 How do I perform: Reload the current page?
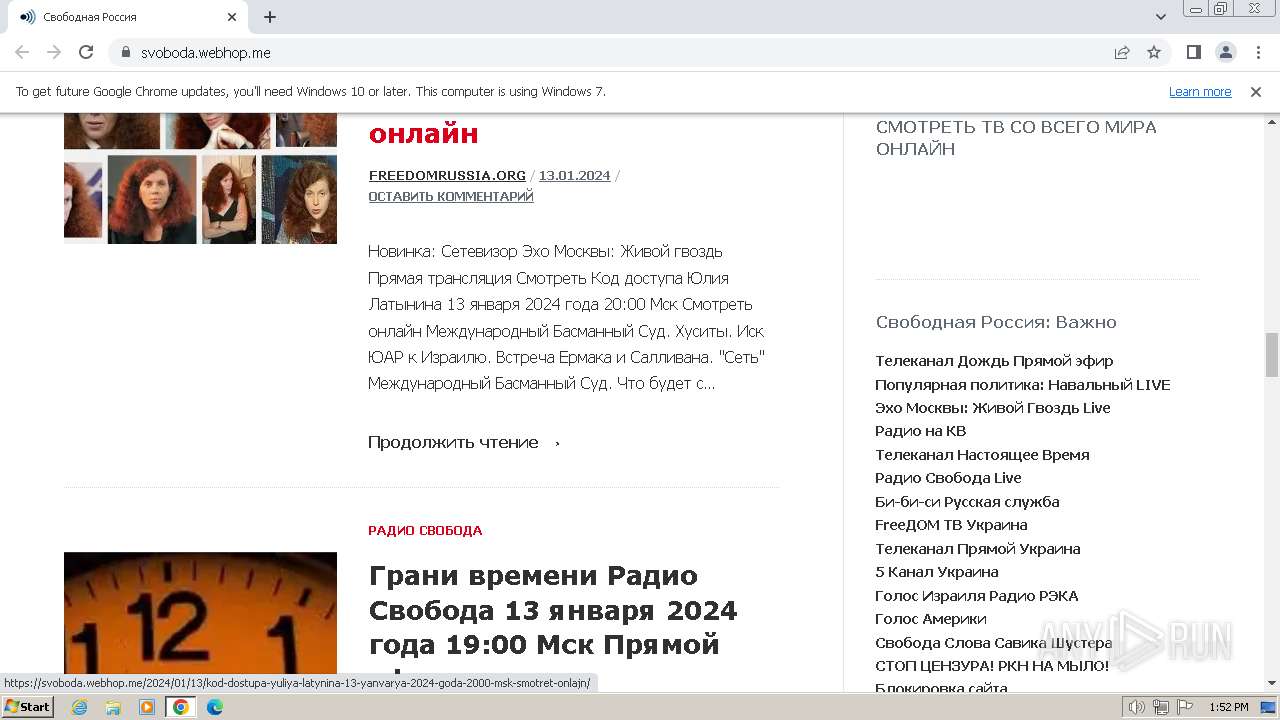click(86, 52)
